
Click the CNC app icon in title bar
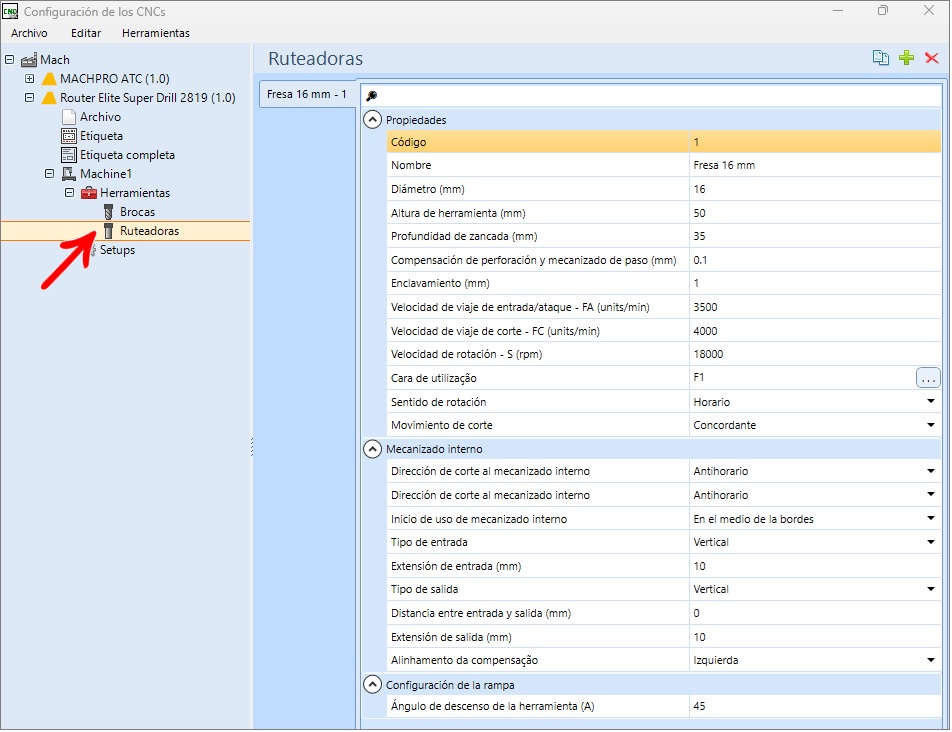tap(10, 11)
